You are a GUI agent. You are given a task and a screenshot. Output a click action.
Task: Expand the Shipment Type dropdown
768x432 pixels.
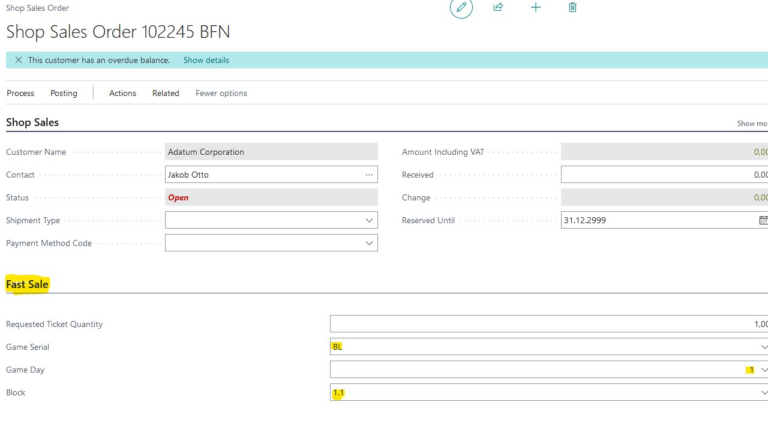coord(369,220)
